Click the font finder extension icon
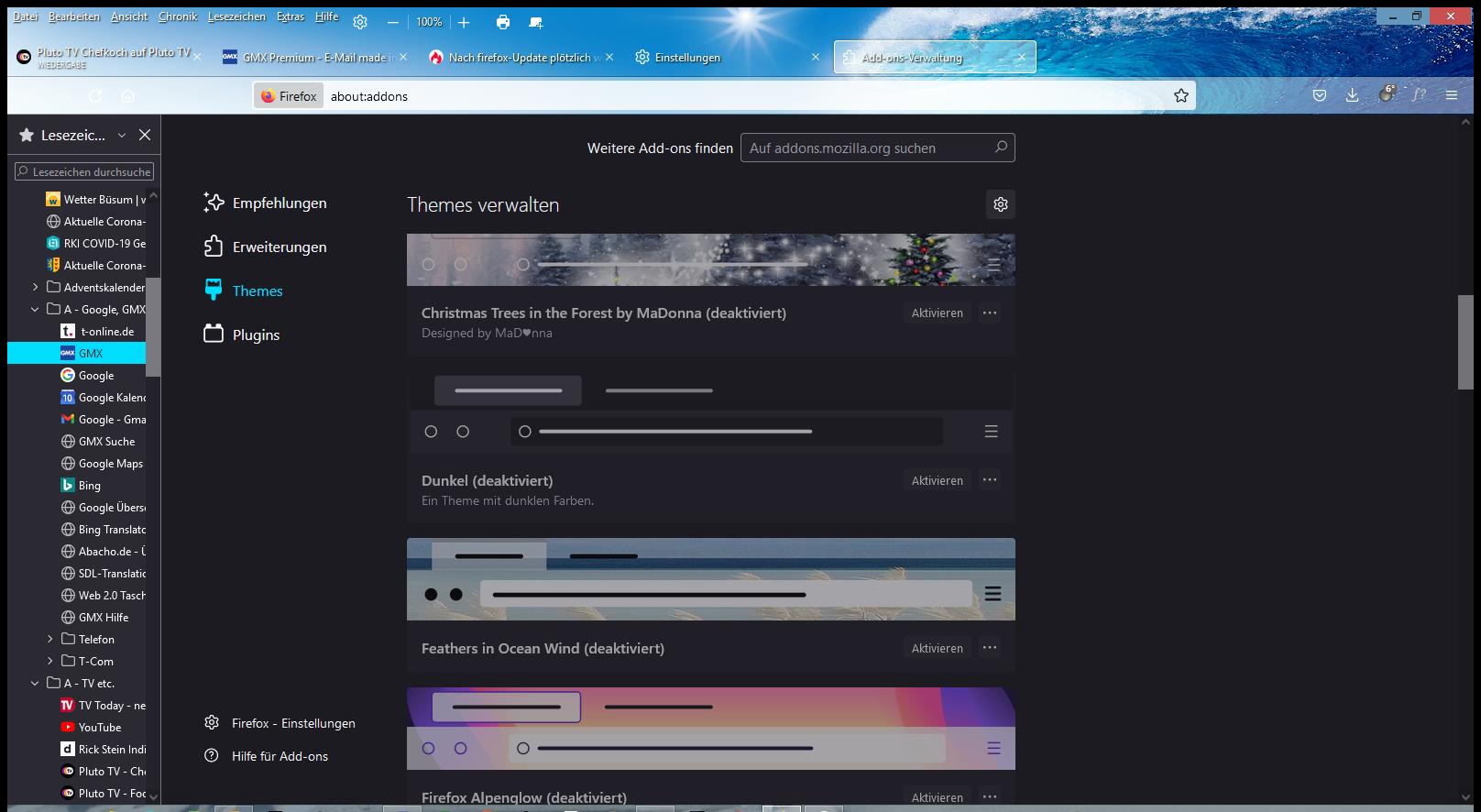The width and height of the screenshot is (1481, 812). coord(1420,95)
